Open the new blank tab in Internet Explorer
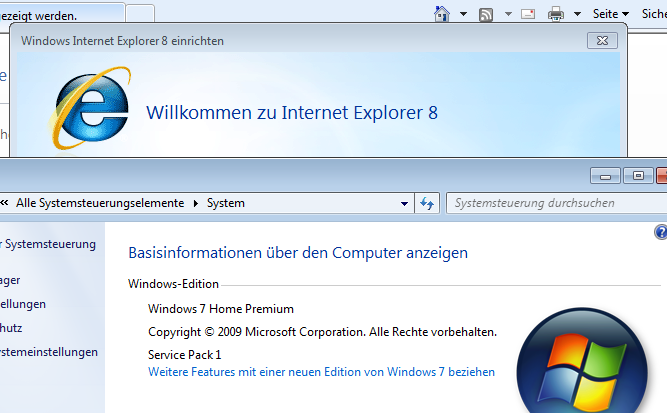667x413 pixels. 140,13
